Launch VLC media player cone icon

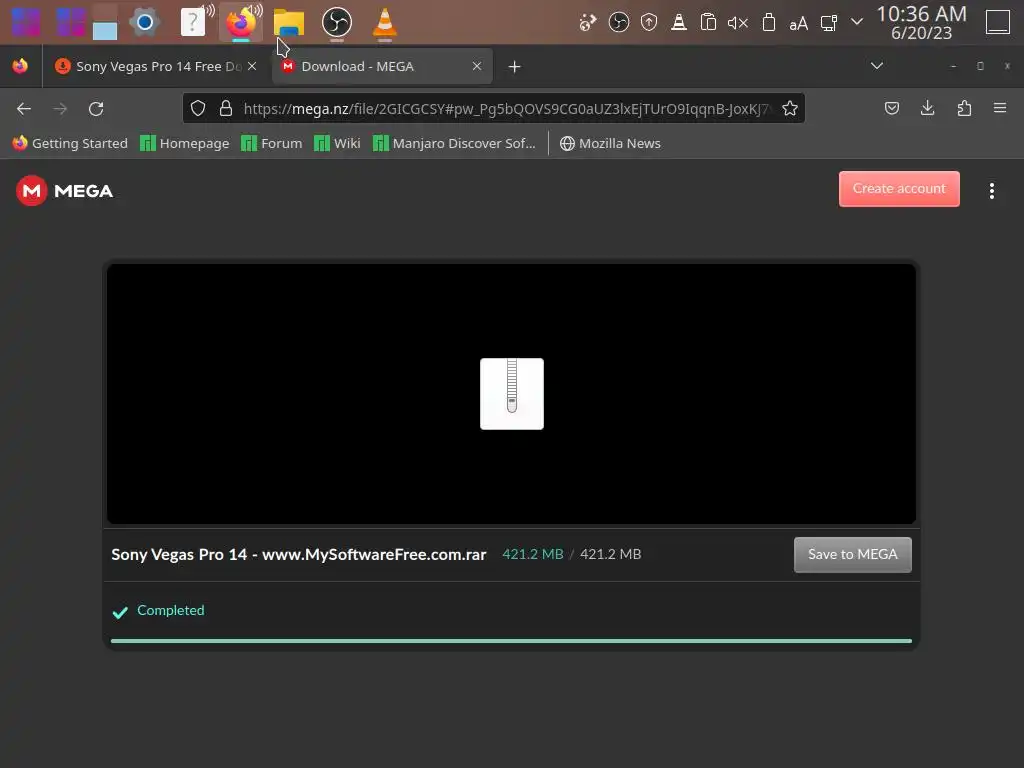click(385, 22)
